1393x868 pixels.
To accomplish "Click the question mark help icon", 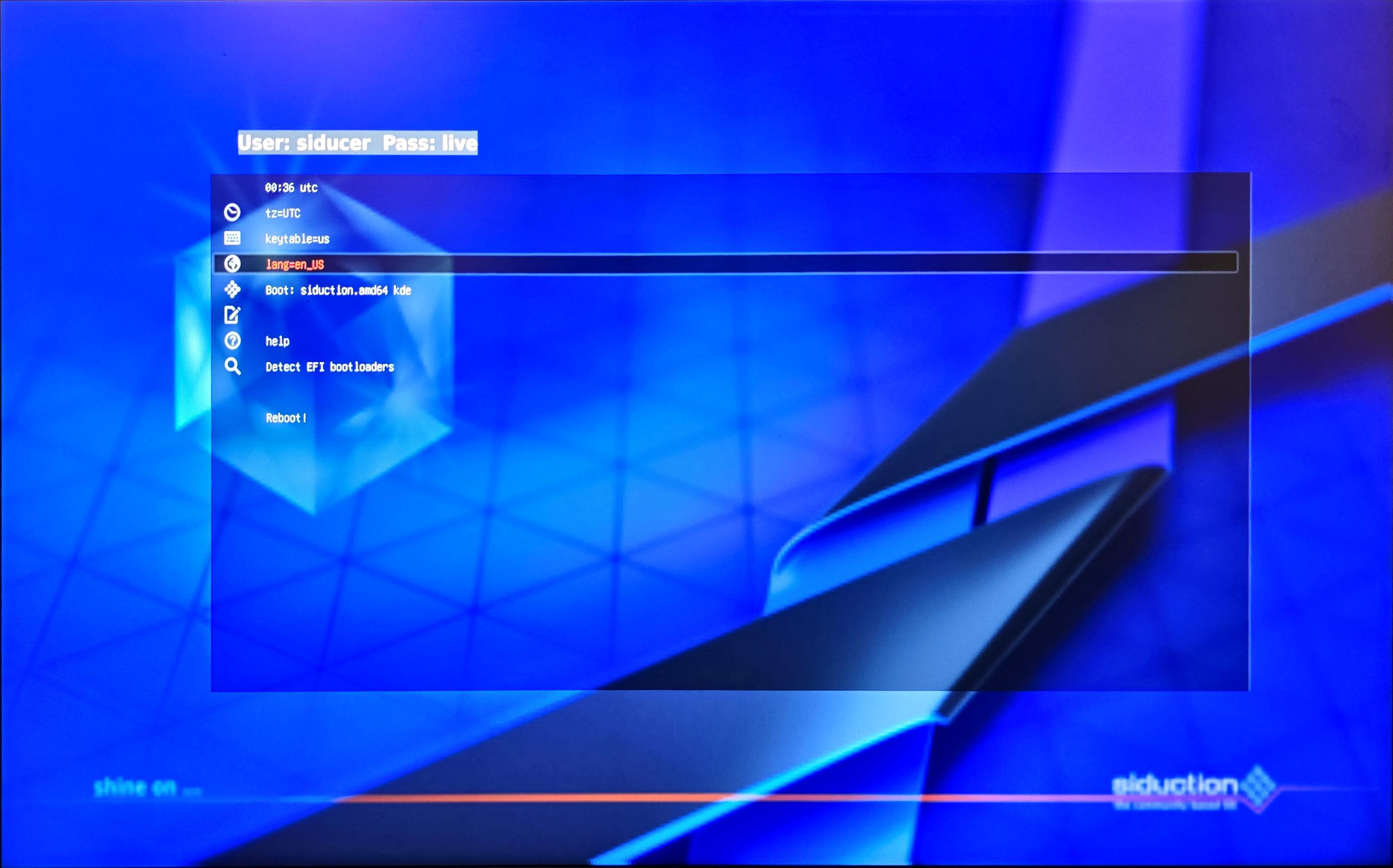I will 232,341.
